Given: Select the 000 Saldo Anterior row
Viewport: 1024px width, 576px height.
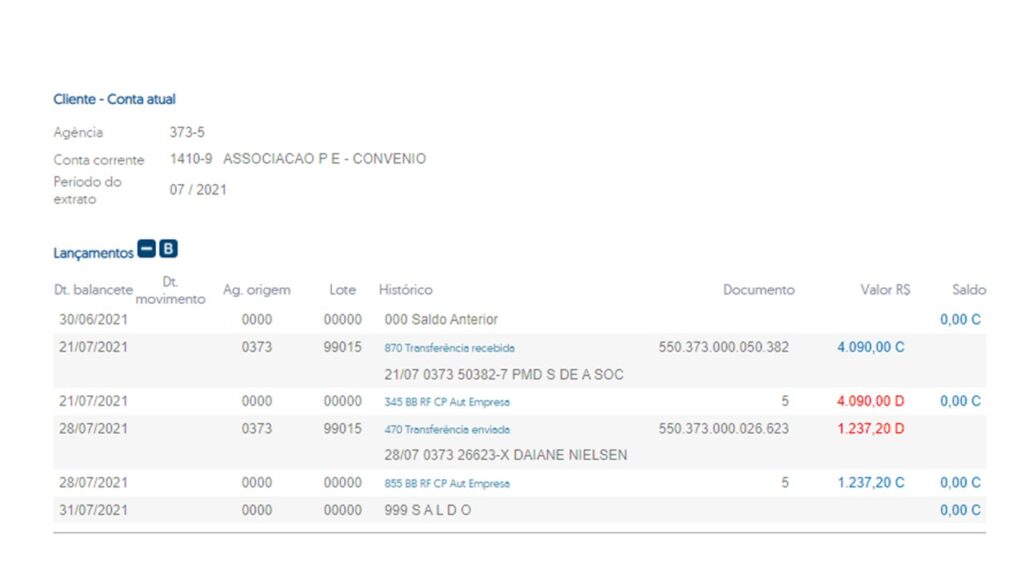Looking at the screenshot, I should tap(441, 320).
